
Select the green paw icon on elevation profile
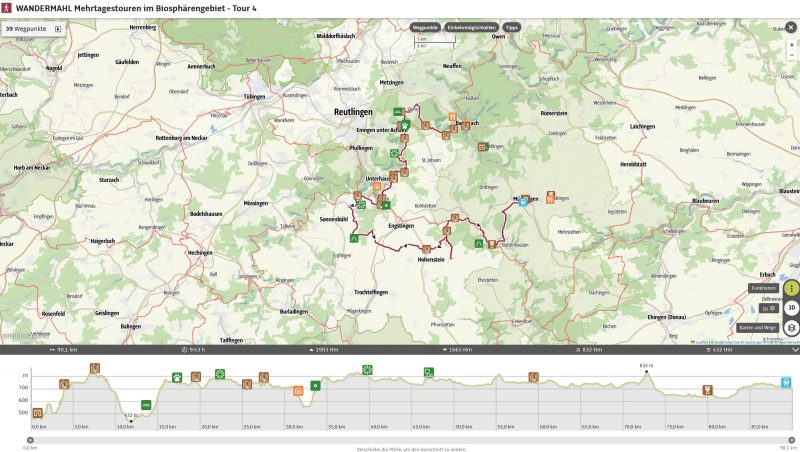click(x=176, y=378)
